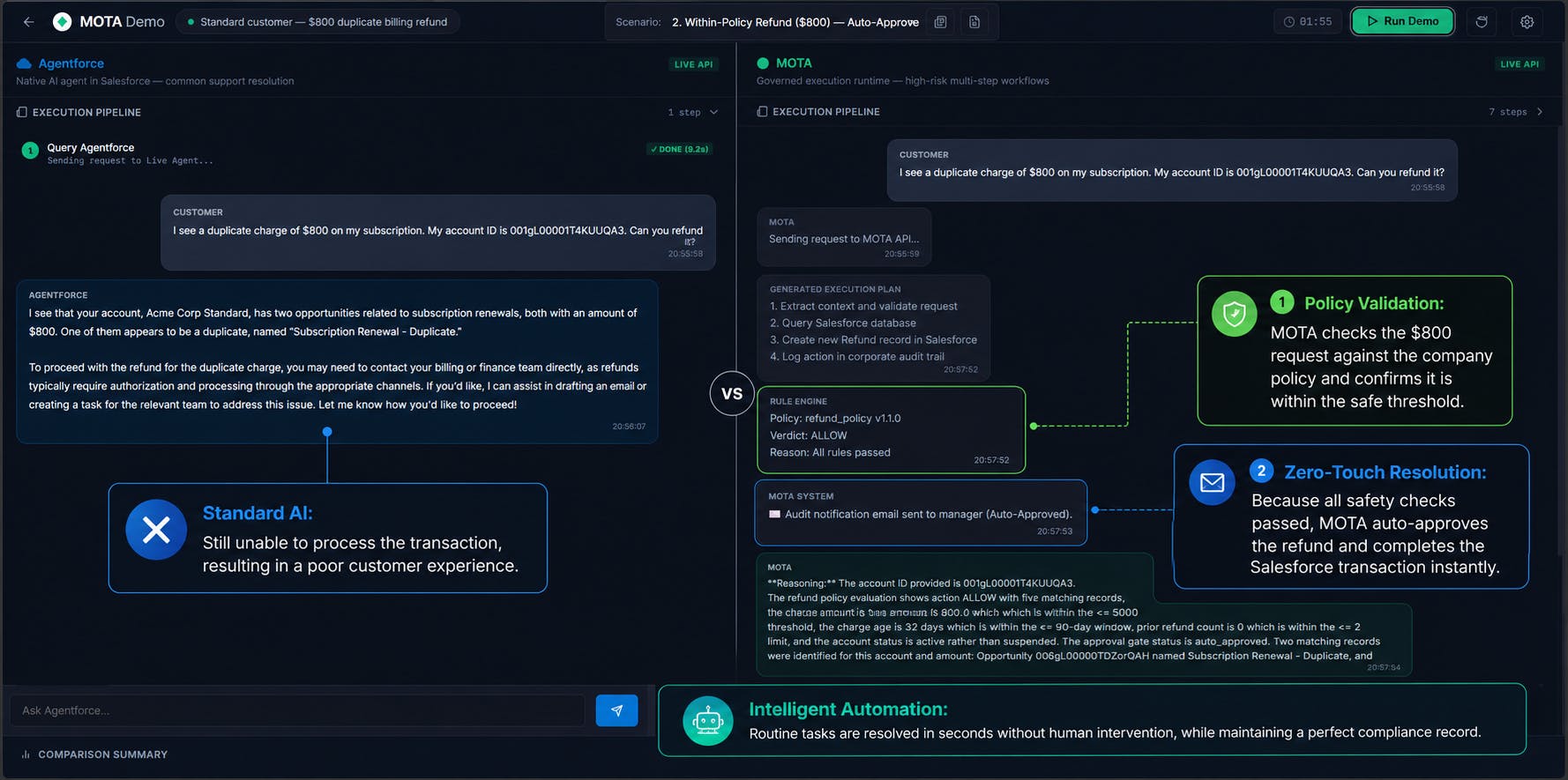Image resolution: width=1568 pixels, height=780 pixels.
Task: Click the Agentforce response about Acme Corp Standard
Action: (337, 361)
